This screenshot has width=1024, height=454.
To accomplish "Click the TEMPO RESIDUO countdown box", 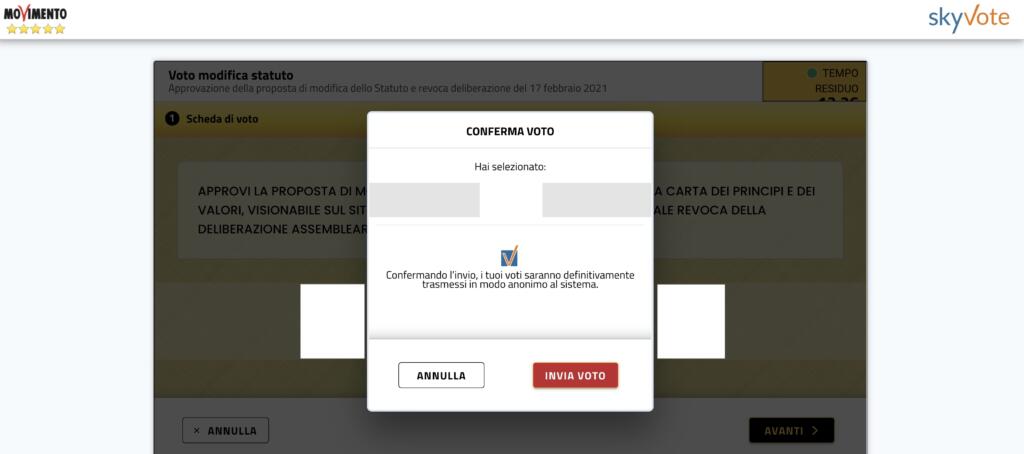I will (x=814, y=82).
